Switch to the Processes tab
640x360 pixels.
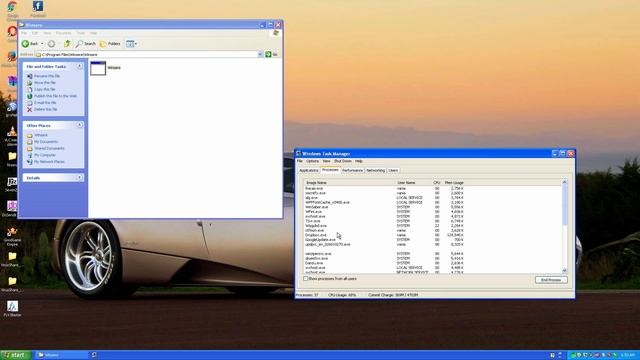coord(330,170)
